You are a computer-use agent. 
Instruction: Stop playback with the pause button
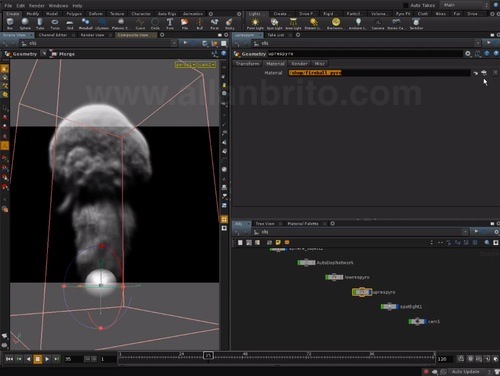coord(38,359)
